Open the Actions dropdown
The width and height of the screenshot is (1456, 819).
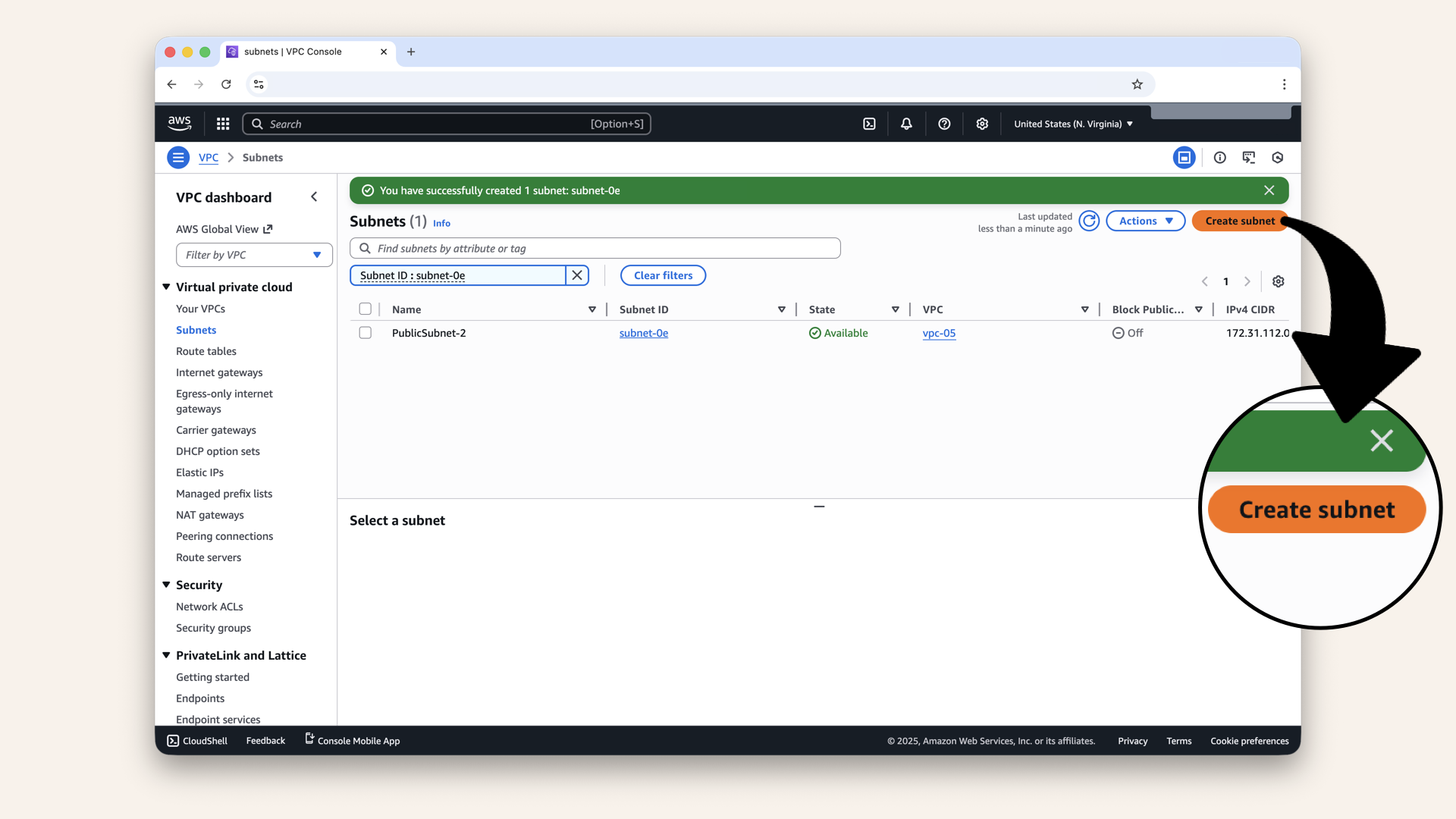coord(1145,221)
